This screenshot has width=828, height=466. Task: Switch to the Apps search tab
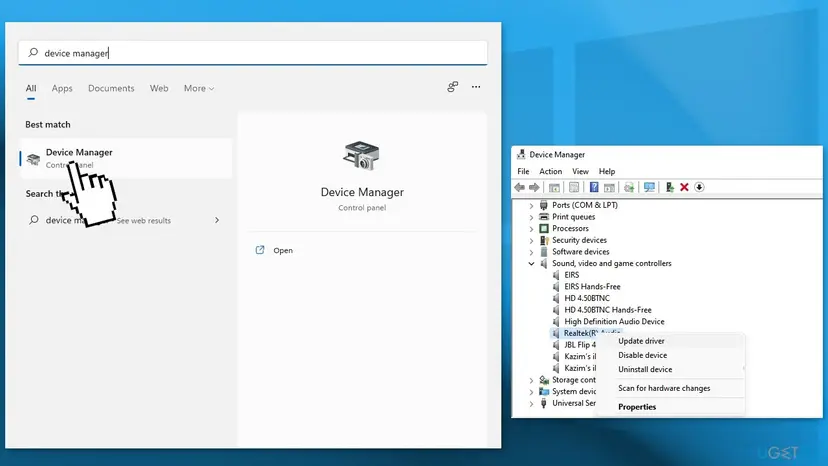tap(62, 88)
